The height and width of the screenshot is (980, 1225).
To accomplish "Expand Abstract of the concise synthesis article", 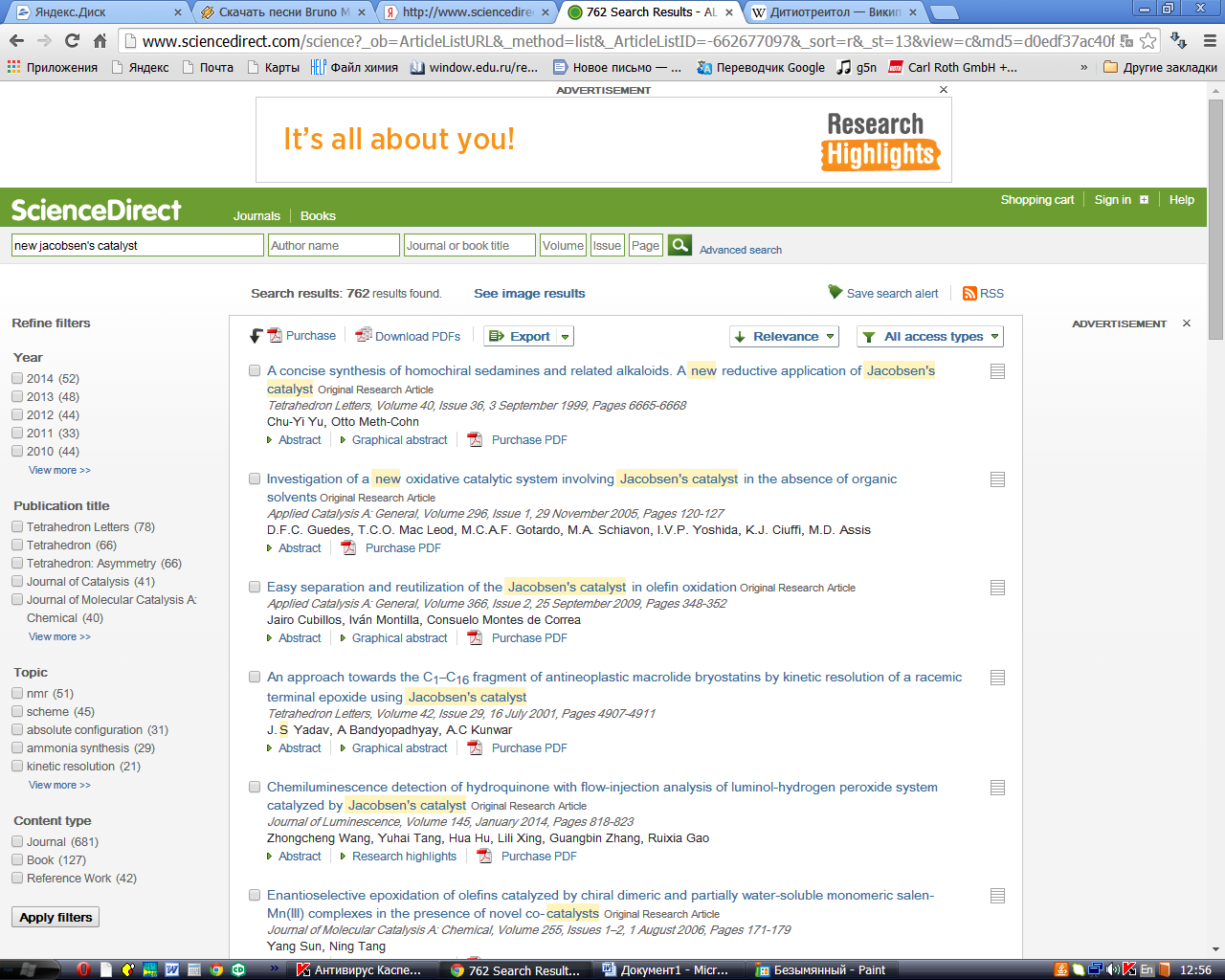I will point(300,440).
